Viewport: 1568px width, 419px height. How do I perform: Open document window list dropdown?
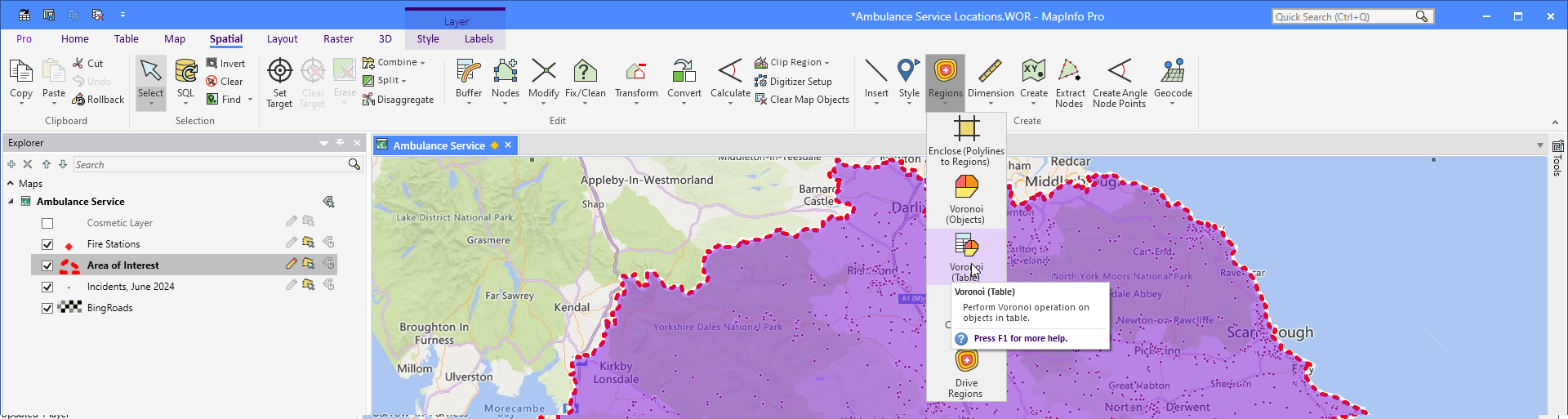pos(1540,145)
